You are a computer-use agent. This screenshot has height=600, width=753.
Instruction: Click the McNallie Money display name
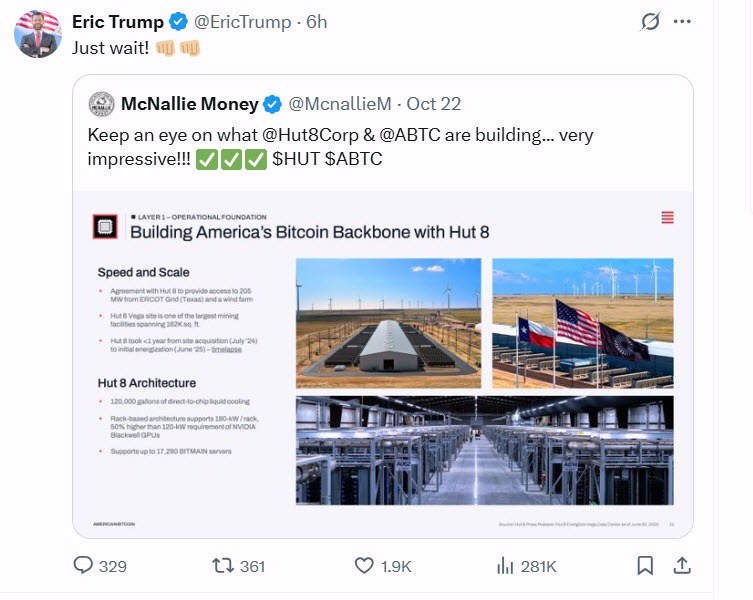(x=188, y=104)
